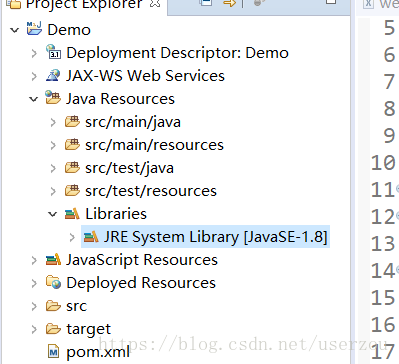Expand the target folder node
Viewport: 399px width, 364px height.
pos(34,329)
